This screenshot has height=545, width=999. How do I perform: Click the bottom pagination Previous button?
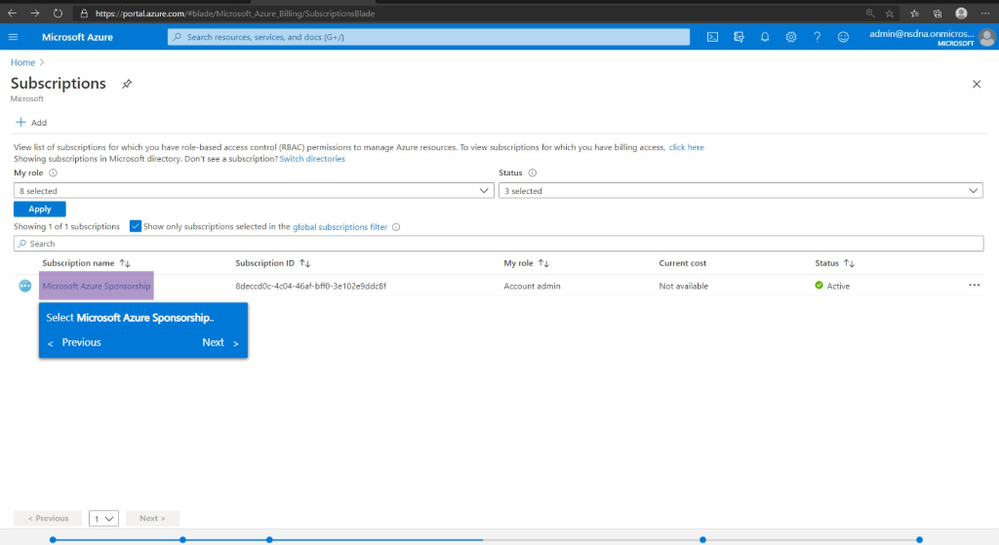pyautogui.click(x=48, y=518)
